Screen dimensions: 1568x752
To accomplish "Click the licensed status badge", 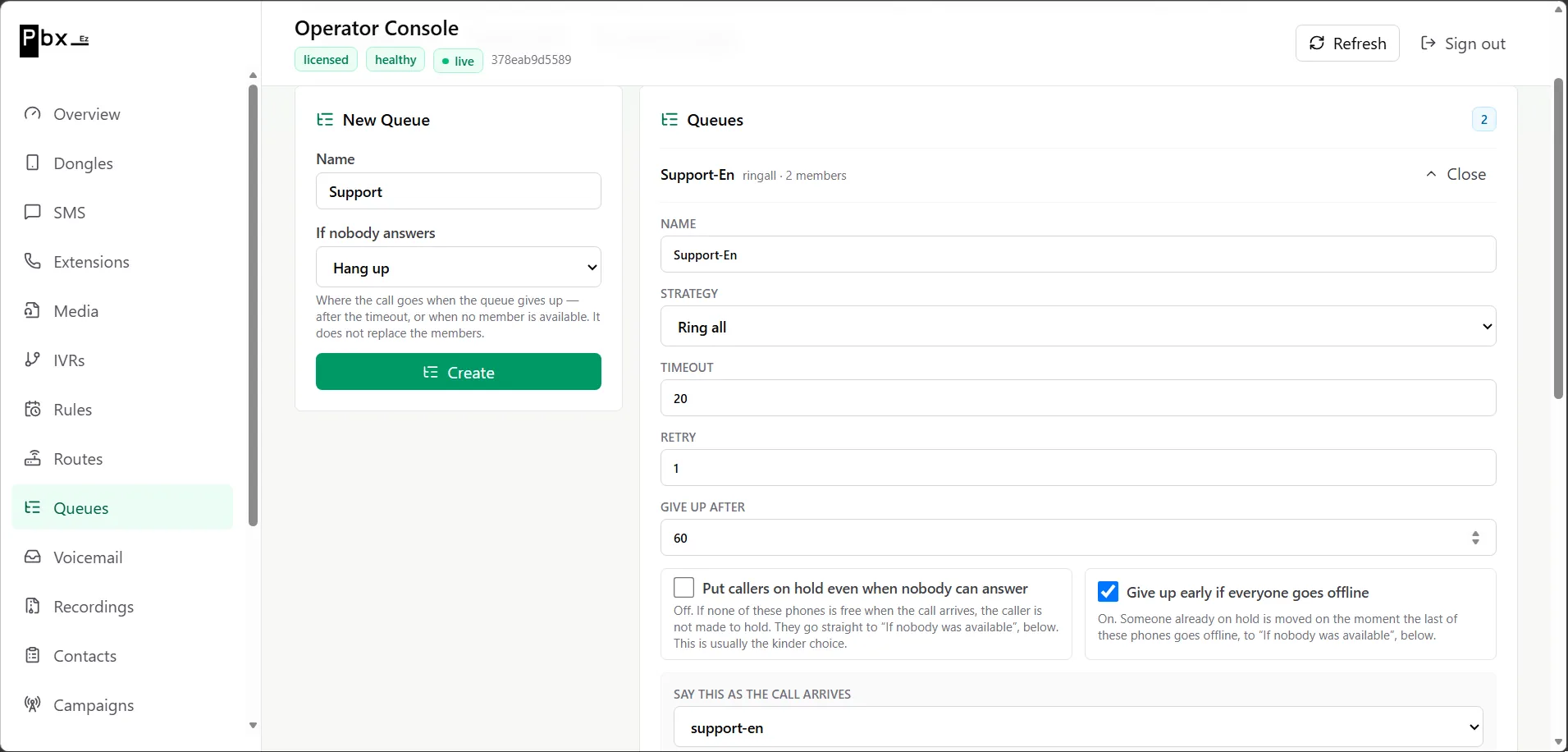I will pyautogui.click(x=326, y=60).
